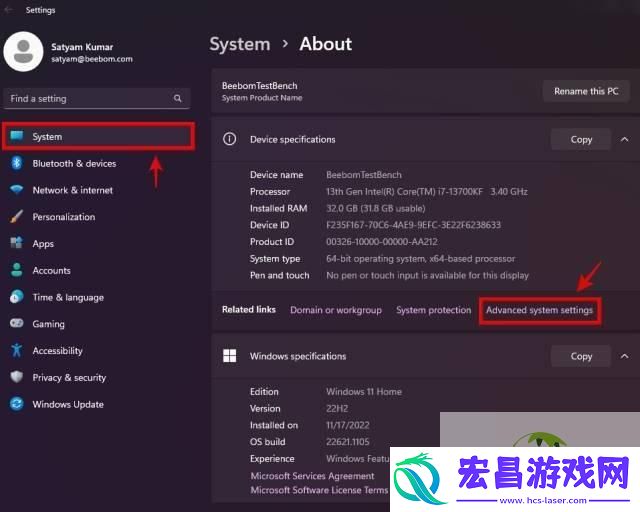The width and height of the screenshot is (640, 512).
Task: Click the 32.0 GB installed RAM value
Action: (x=376, y=209)
